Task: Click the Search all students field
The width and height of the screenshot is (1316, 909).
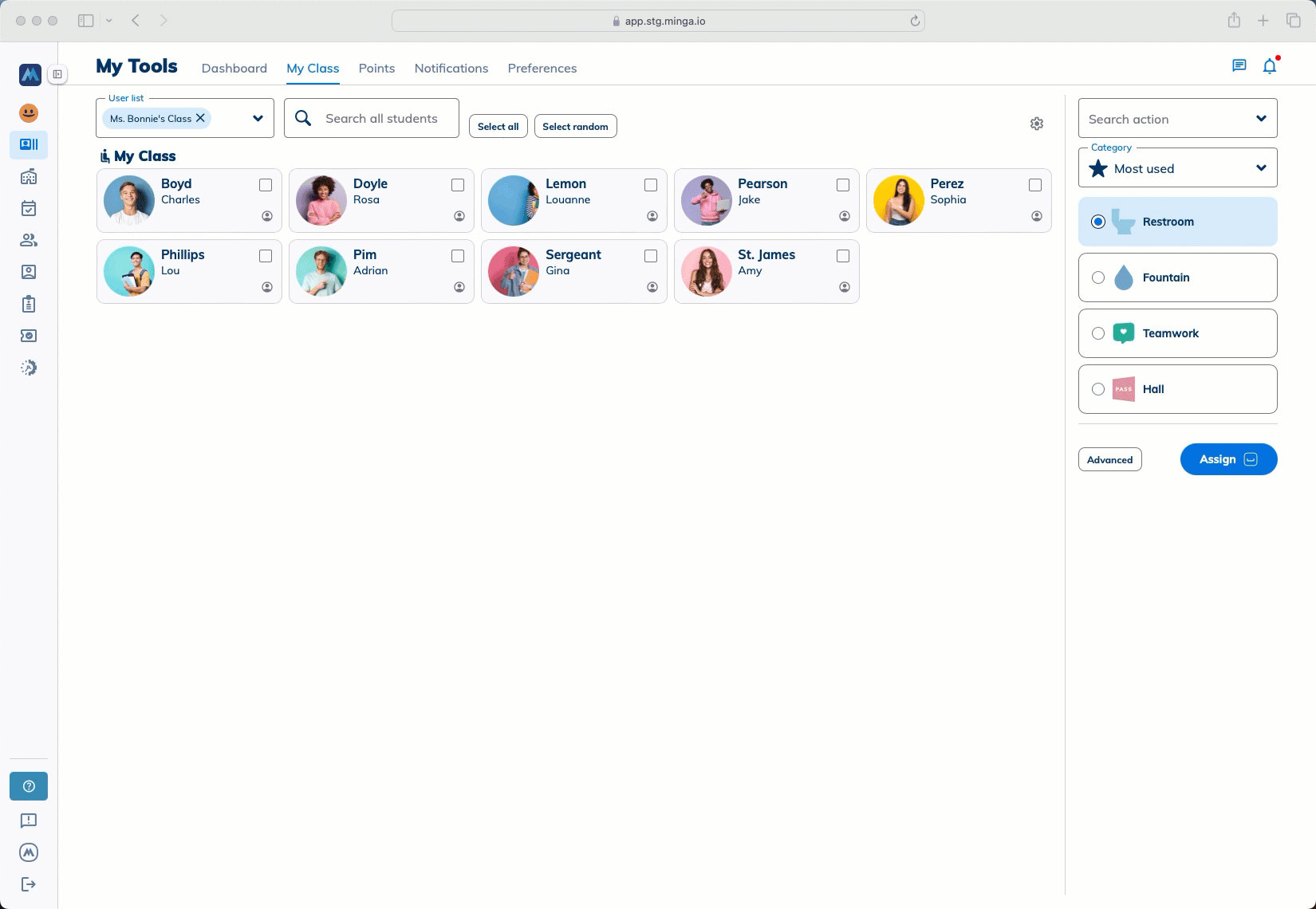Action: point(381,119)
